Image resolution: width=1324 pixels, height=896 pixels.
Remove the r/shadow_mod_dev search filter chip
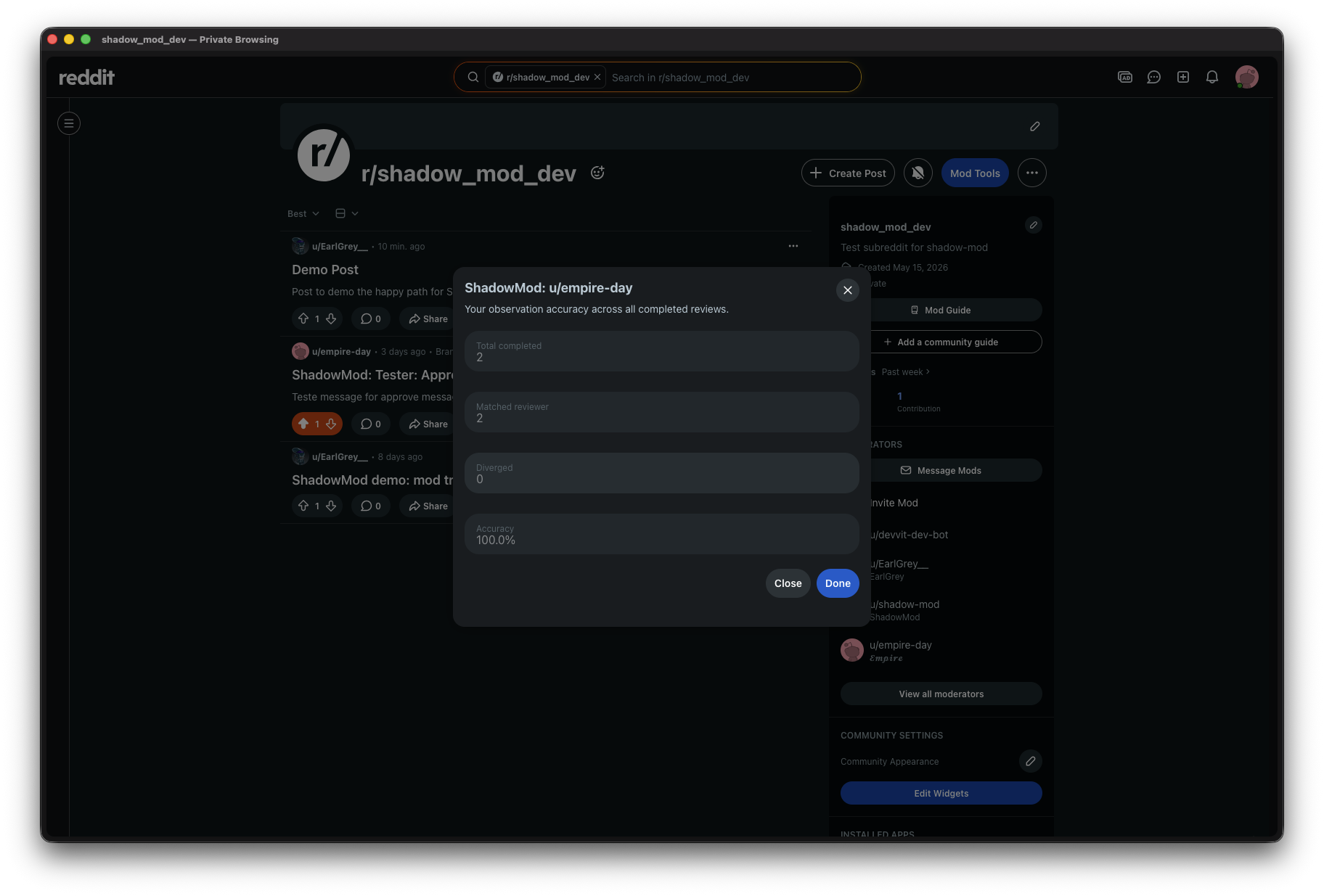597,77
